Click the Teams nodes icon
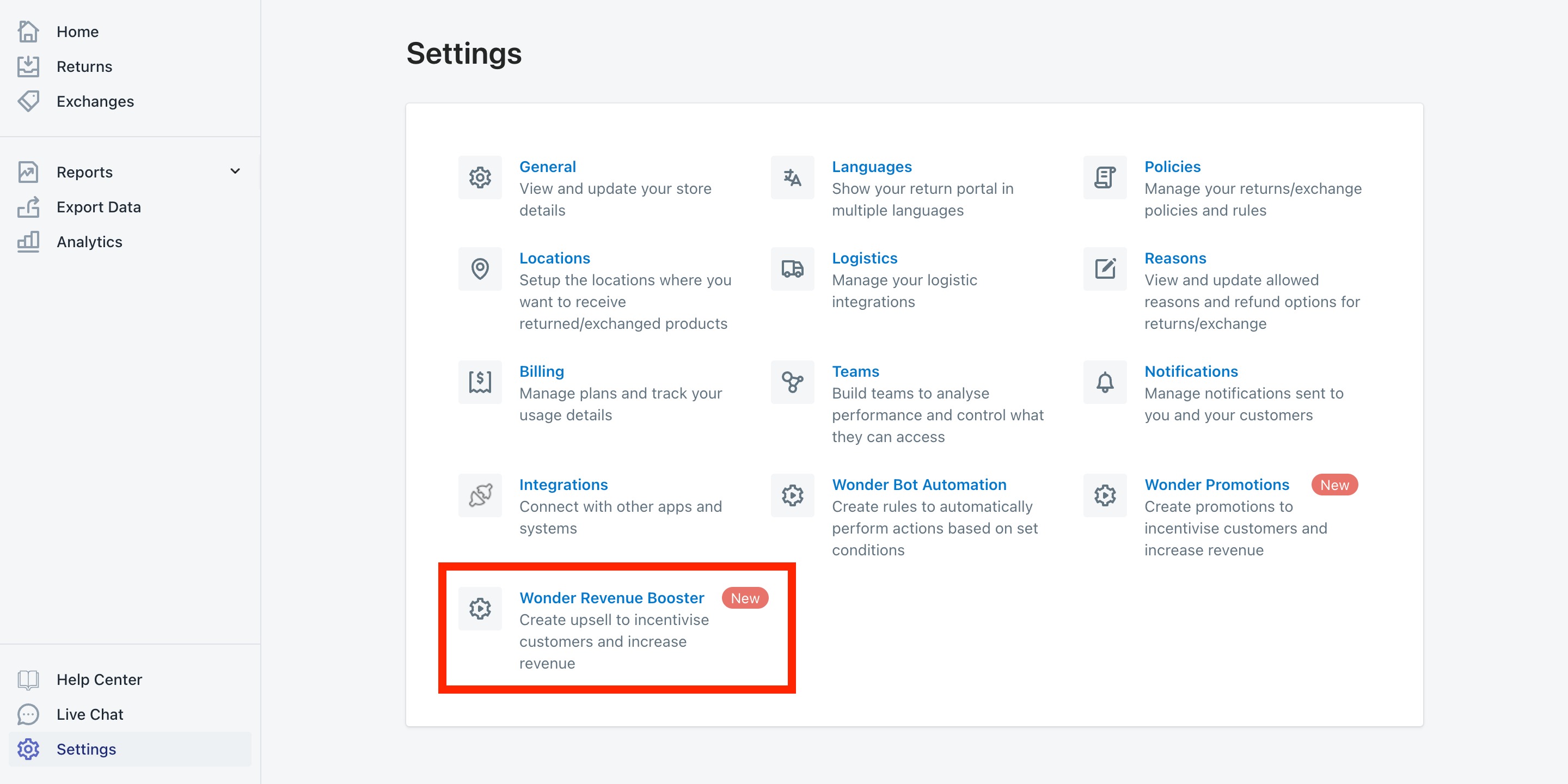Viewport: 1568px width, 784px height. pyautogui.click(x=792, y=382)
